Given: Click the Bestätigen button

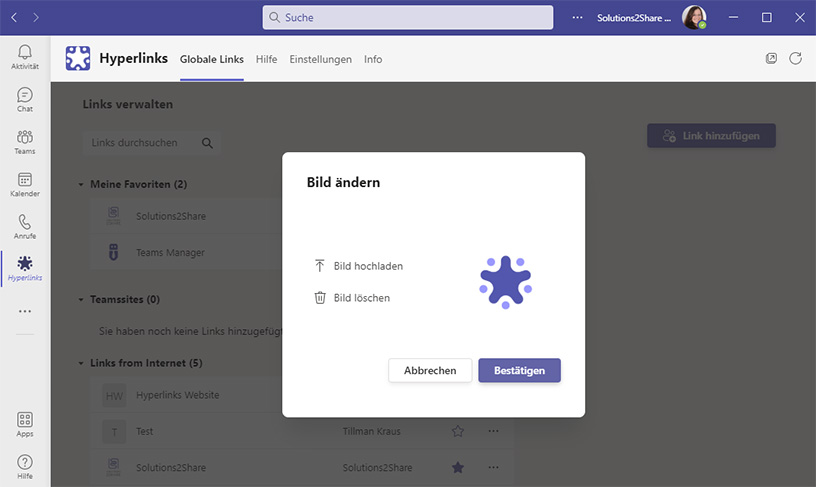Looking at the screenshot, I should [519, 370].
